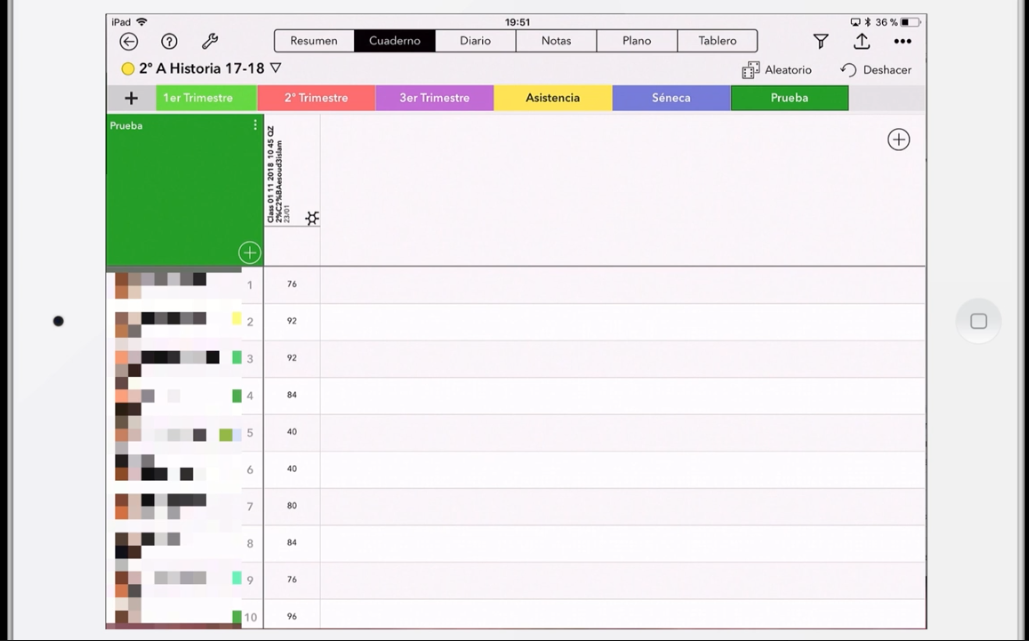The height and width of the screenshot is (641, 1029).
Task: Open the wrench settings icon
Action: (x=210, y=41)
